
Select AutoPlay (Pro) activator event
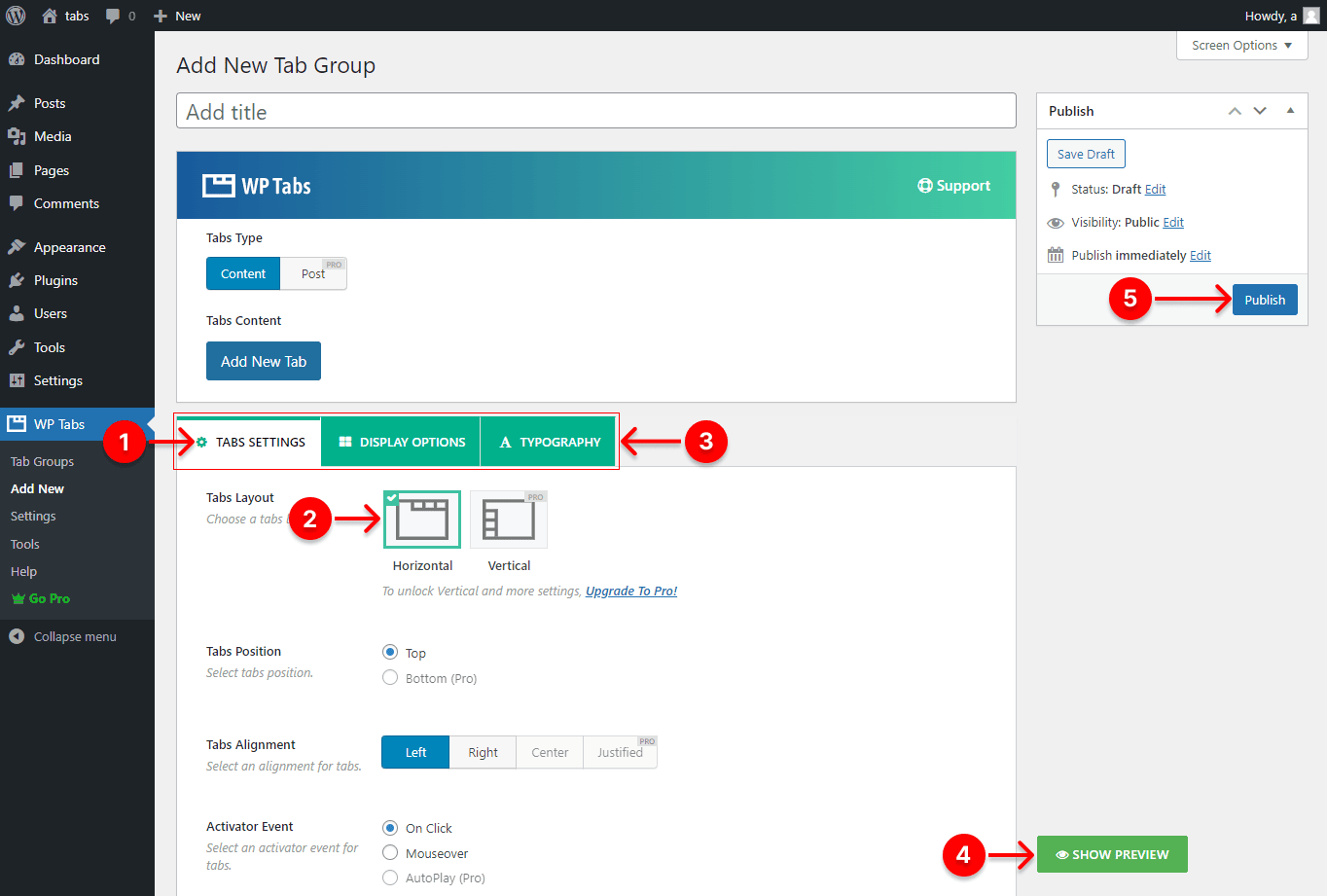pyautogui.click(x=390, y=878)
